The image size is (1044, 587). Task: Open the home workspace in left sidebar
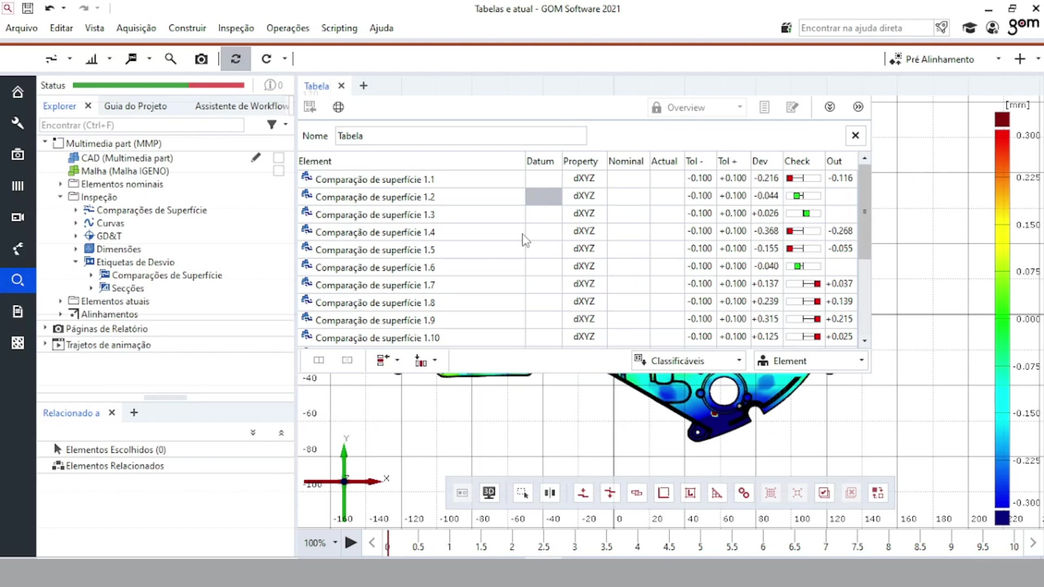coord(18,93)
